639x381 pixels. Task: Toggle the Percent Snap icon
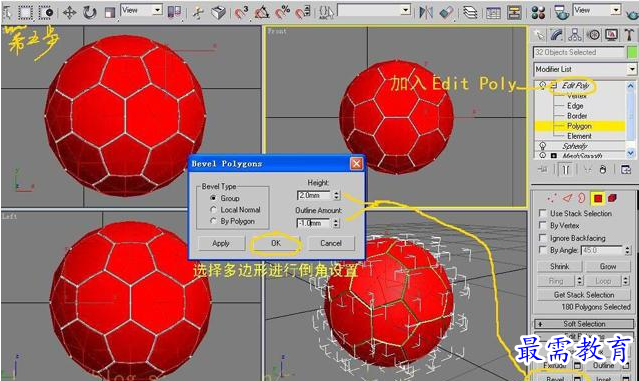tap(282, 13)
